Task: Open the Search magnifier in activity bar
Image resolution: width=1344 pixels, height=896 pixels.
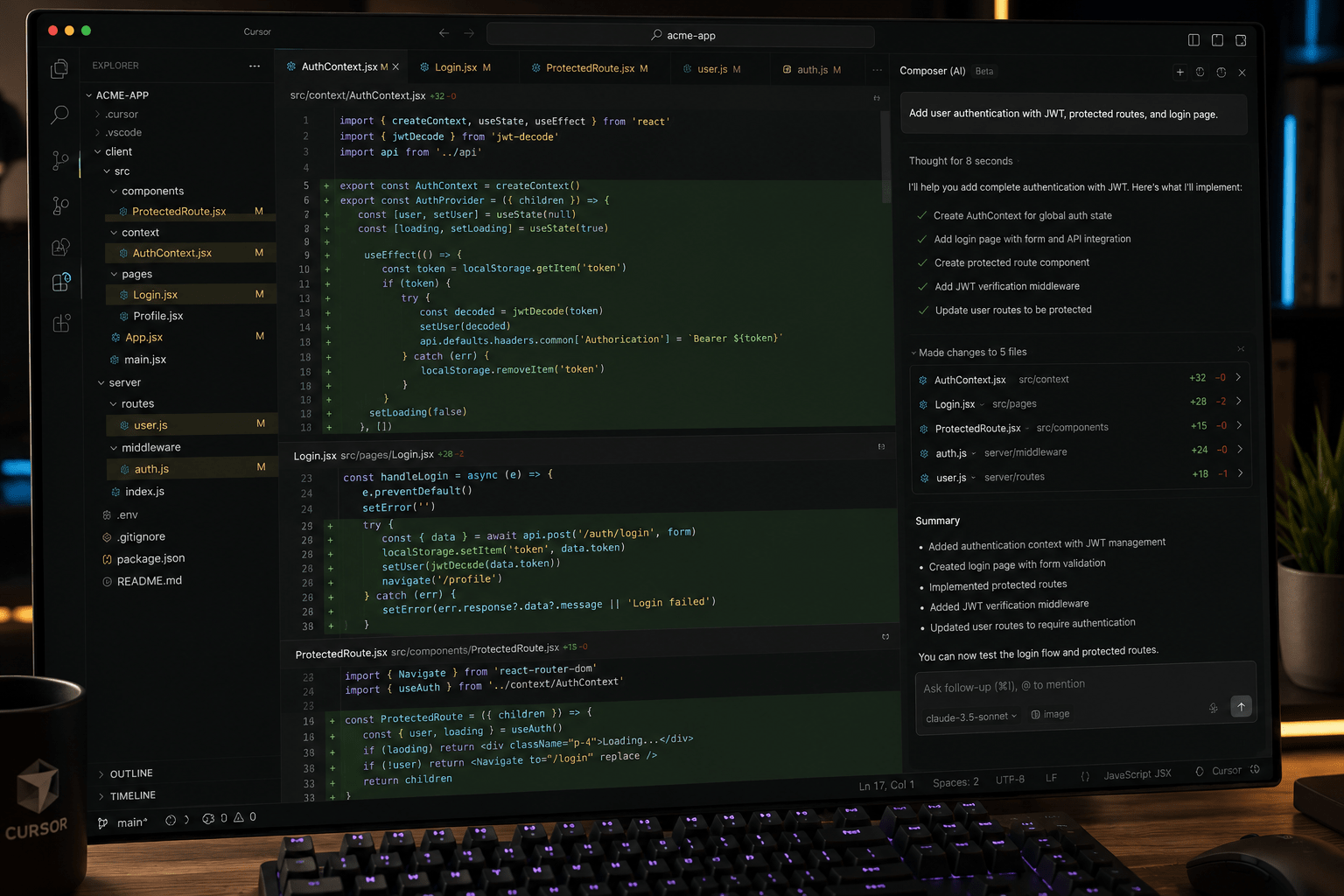Action: [x=59, y=115]
